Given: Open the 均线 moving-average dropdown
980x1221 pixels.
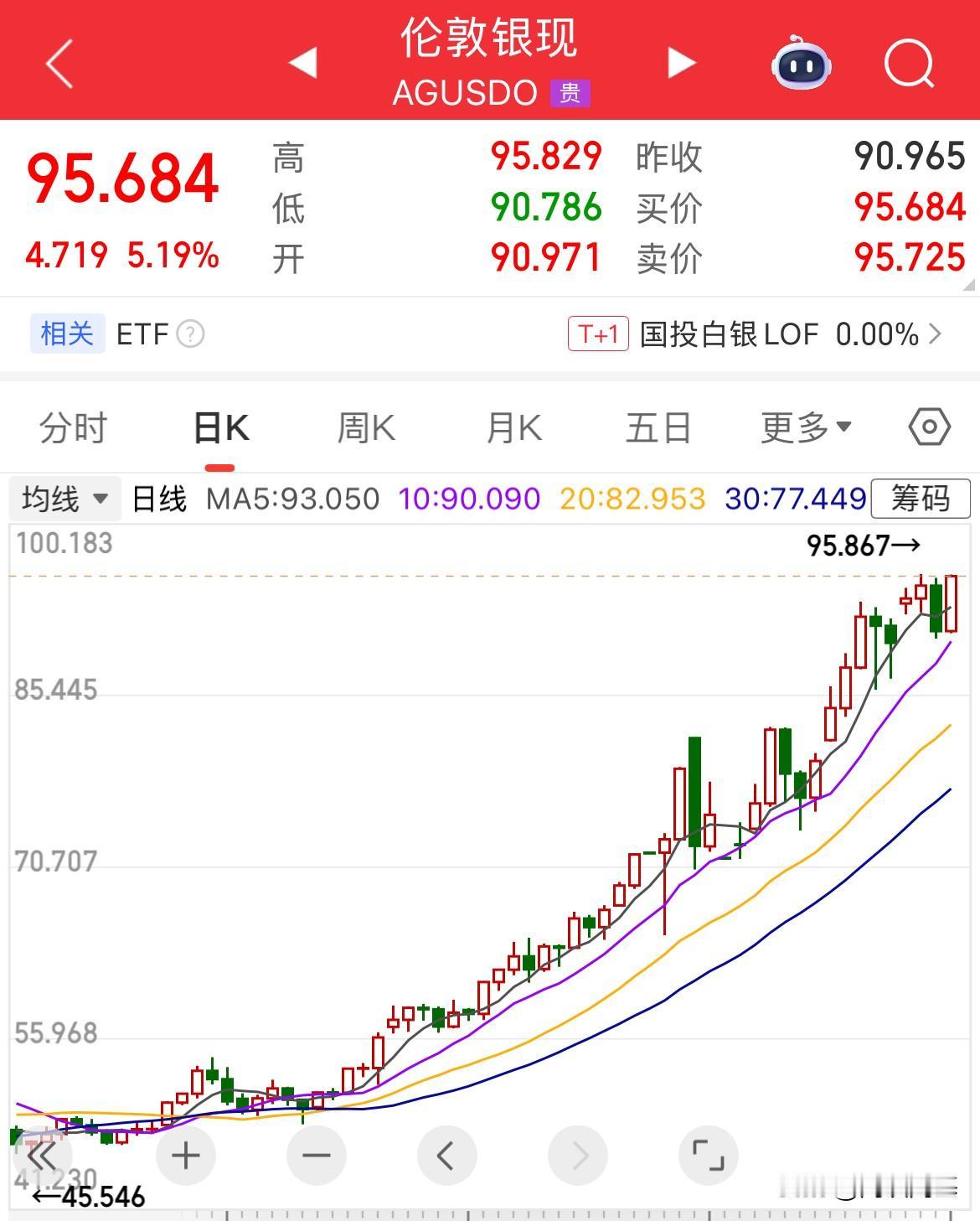Looking at the screenshot, I should (64, 498).
